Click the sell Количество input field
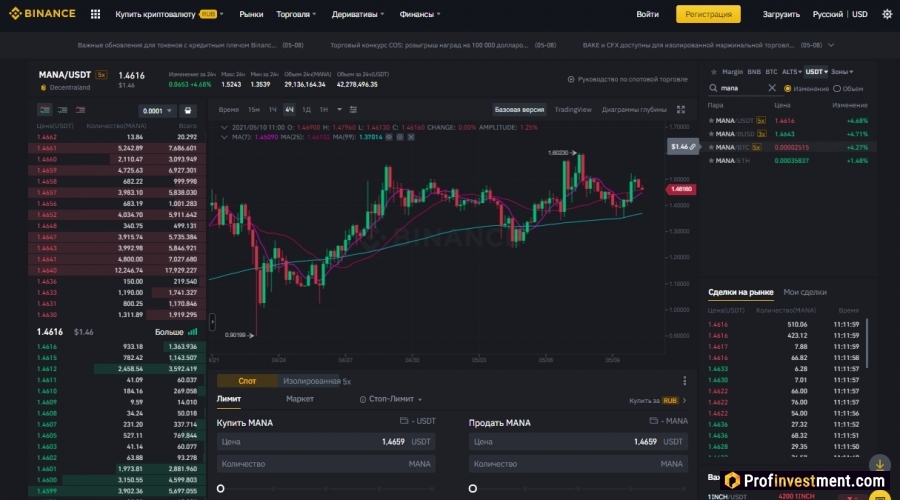Viewport: 900px width, 500px height. (x=578, y=464)
